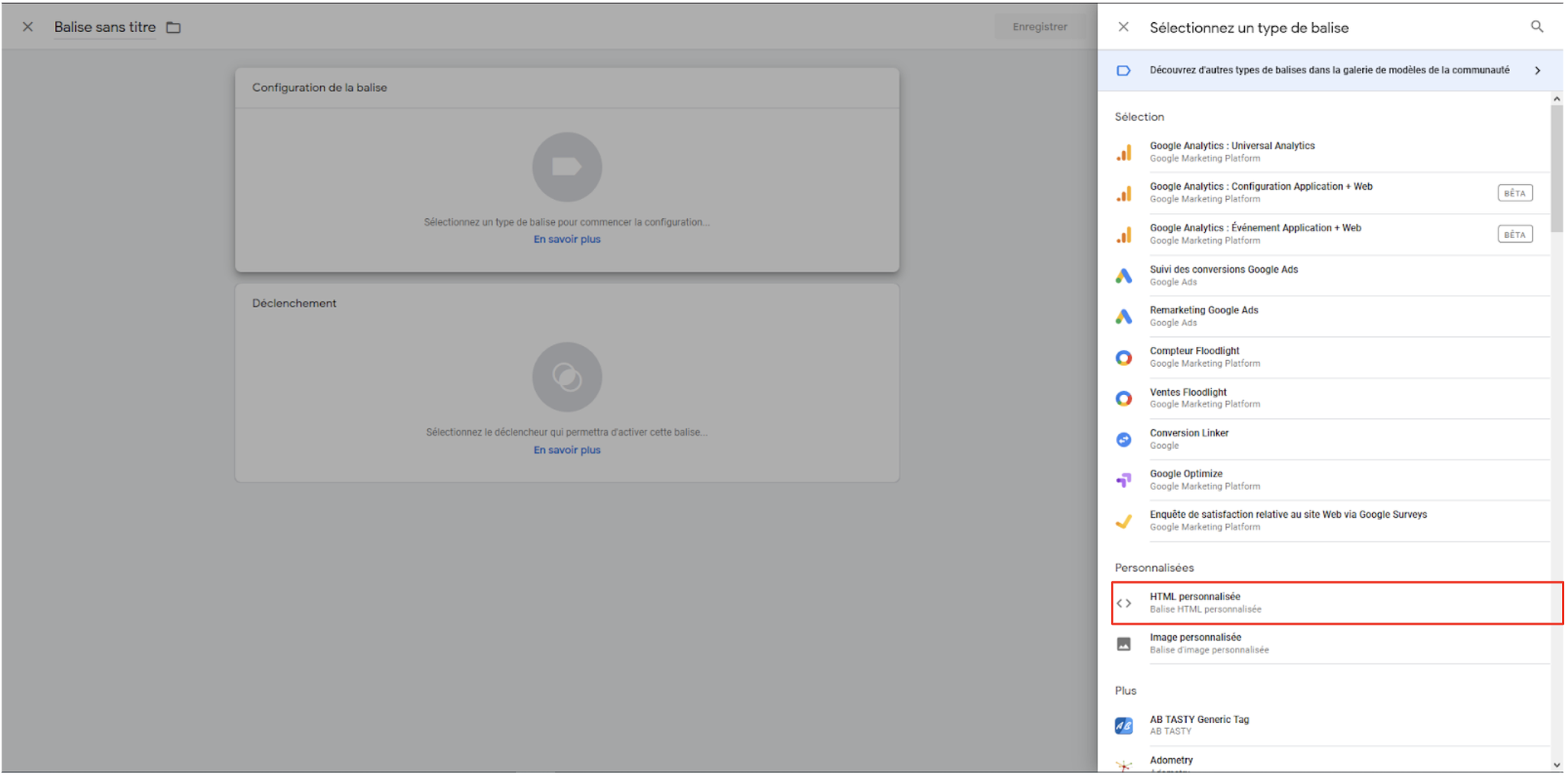Close the Balise sans titre editor
The height and width of the screenshot is (775, 1568).
pyautogui.click(x=28, y=27)
